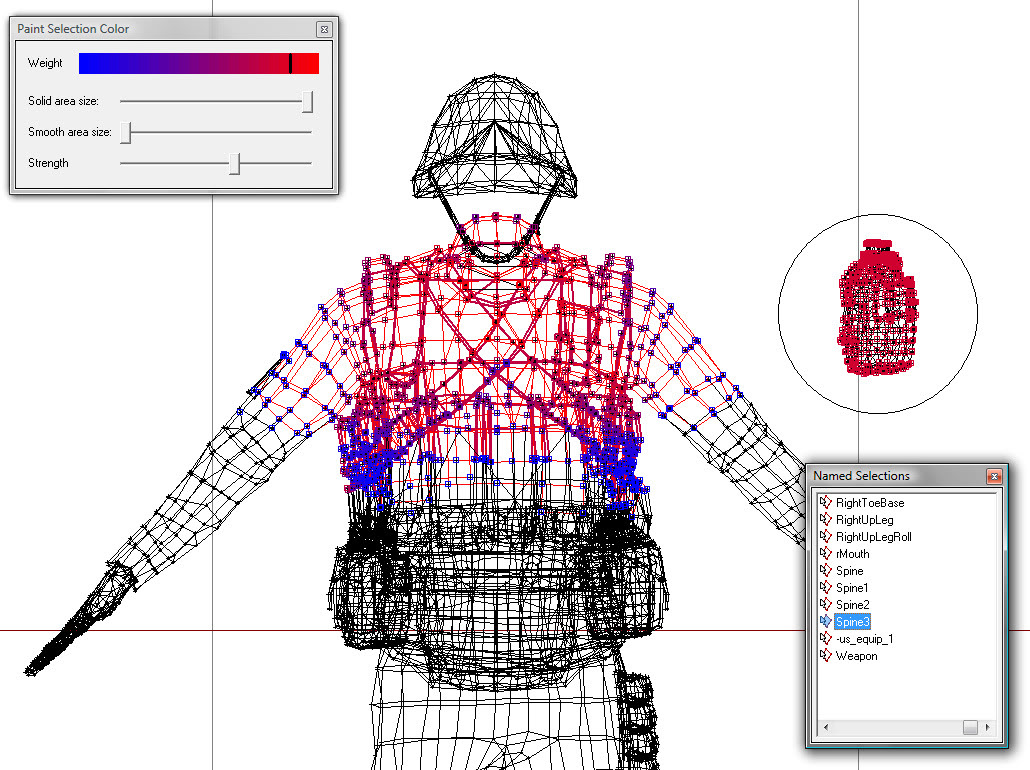Click Named Selections scrollbar left arrow

point(824,727)
